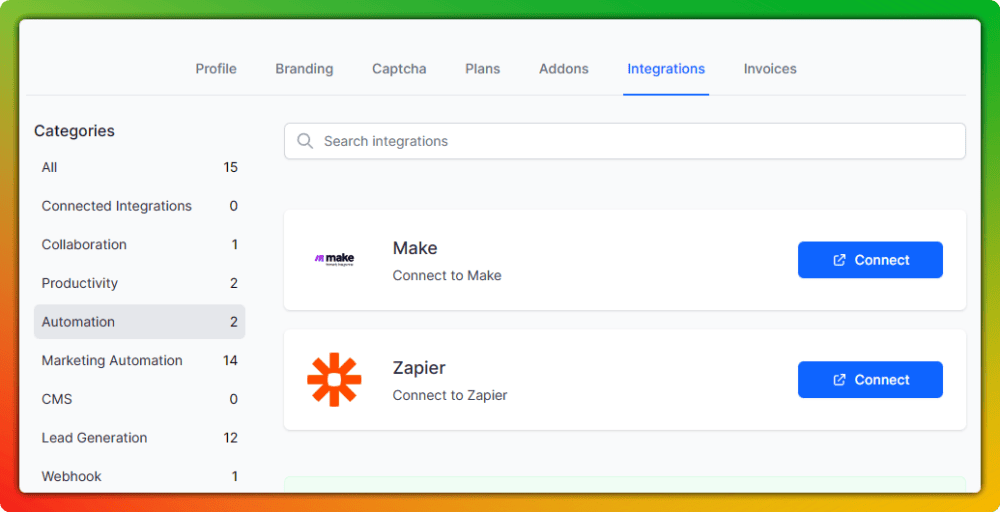The image size is (1000, 512).
Task: Filter by Marketing Automation category
Action: click(139, 360)
